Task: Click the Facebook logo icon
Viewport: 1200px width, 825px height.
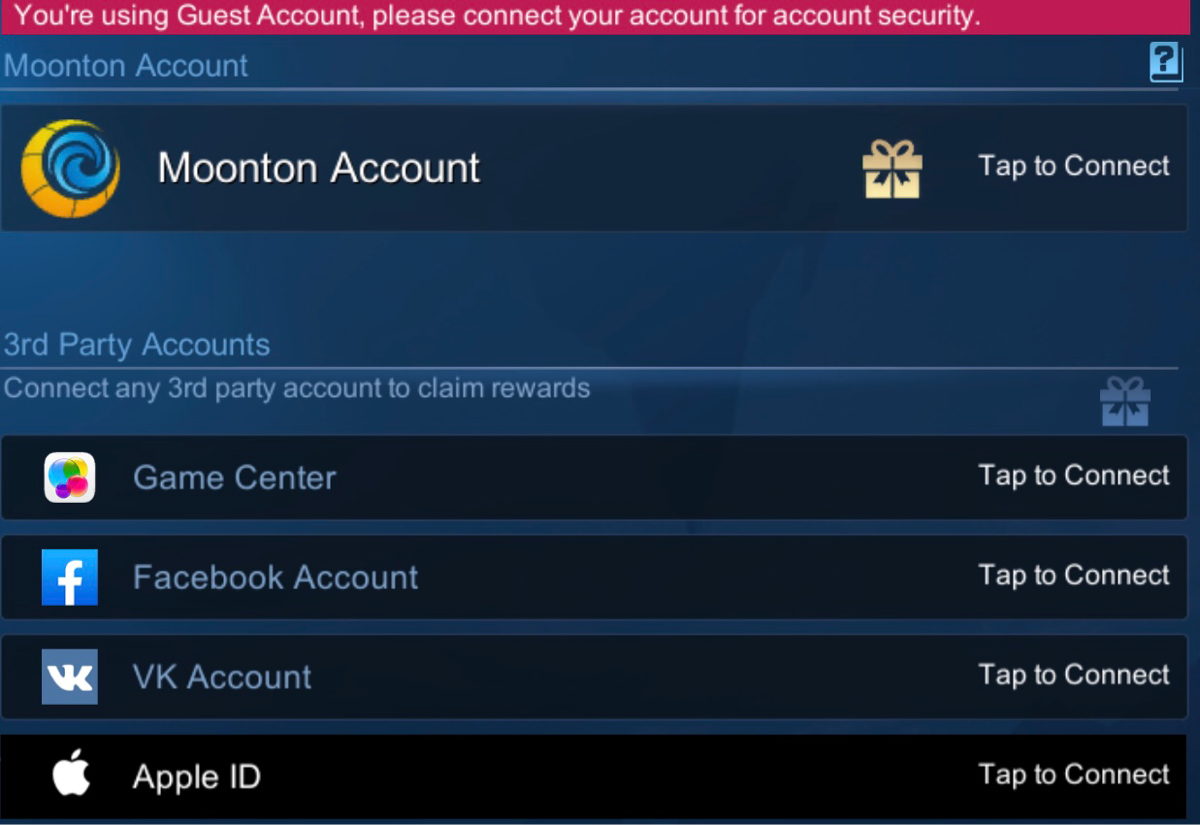Action: [70, 577]
